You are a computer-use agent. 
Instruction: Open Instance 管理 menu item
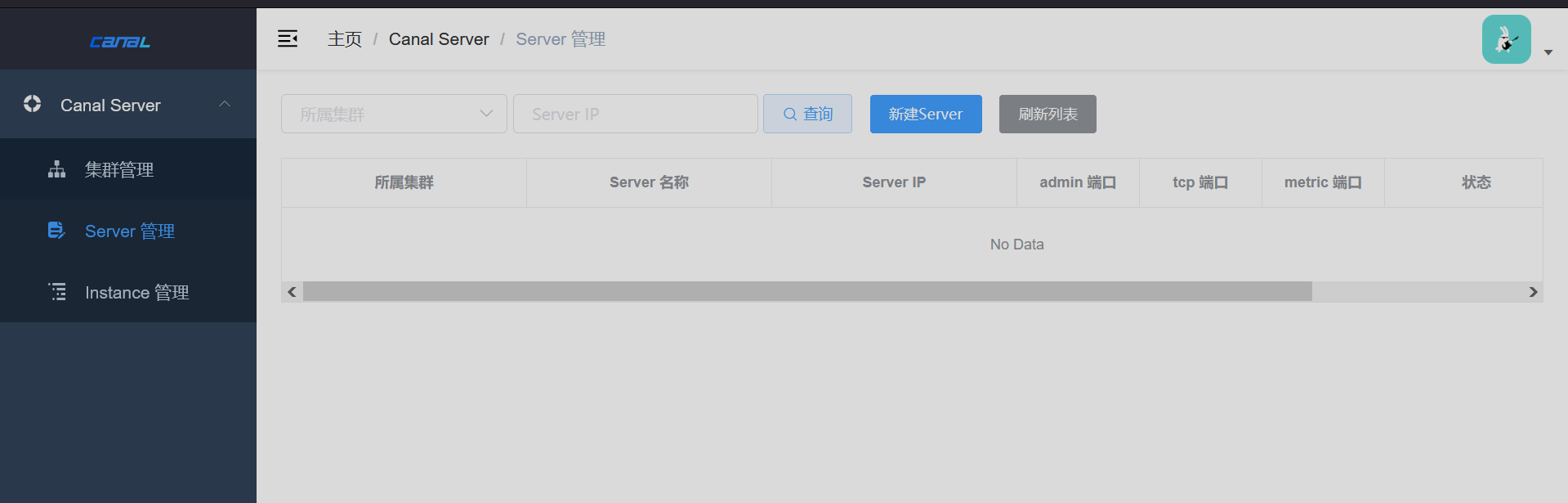(128, 292)
